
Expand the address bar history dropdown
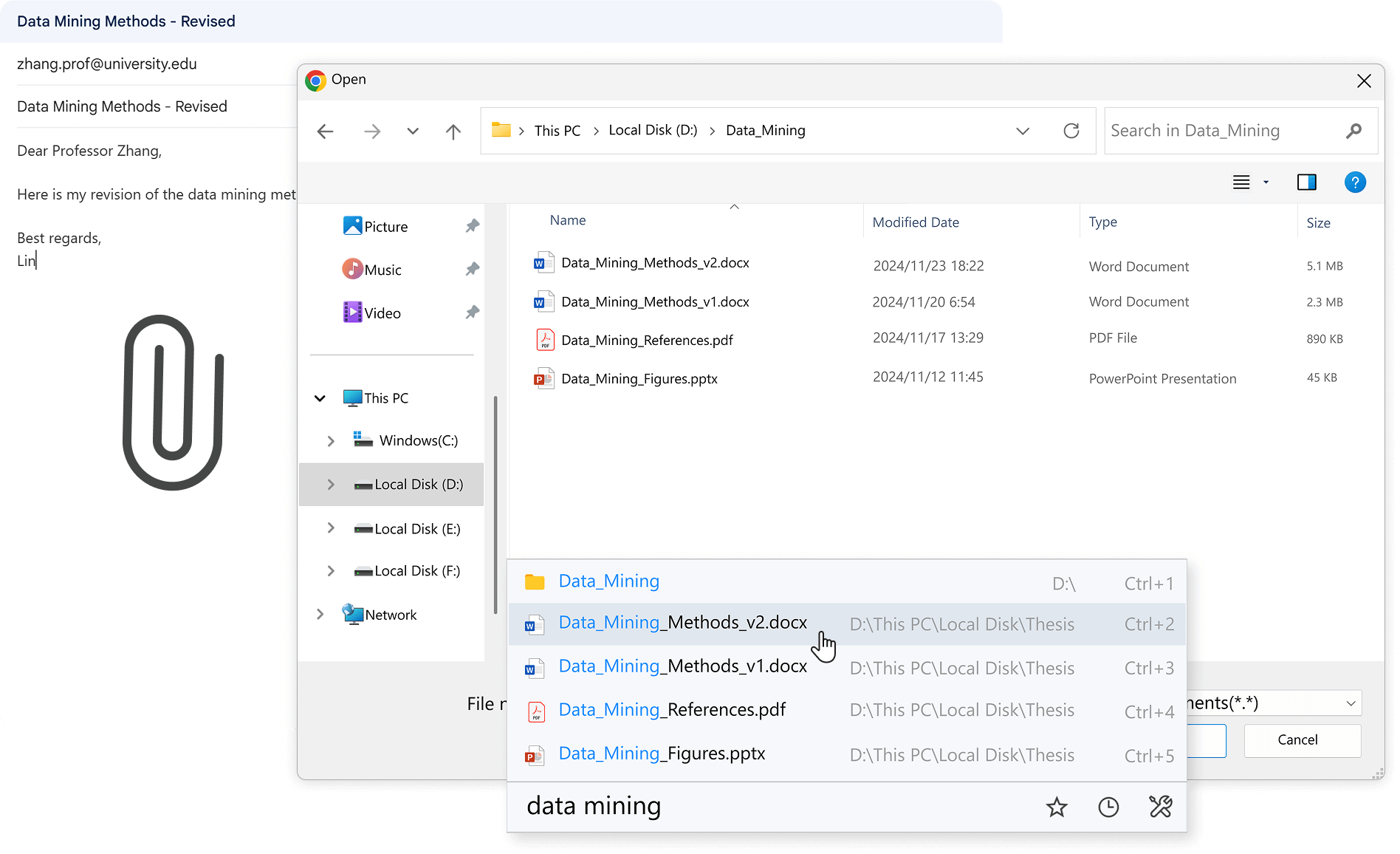coord(1023,131)
